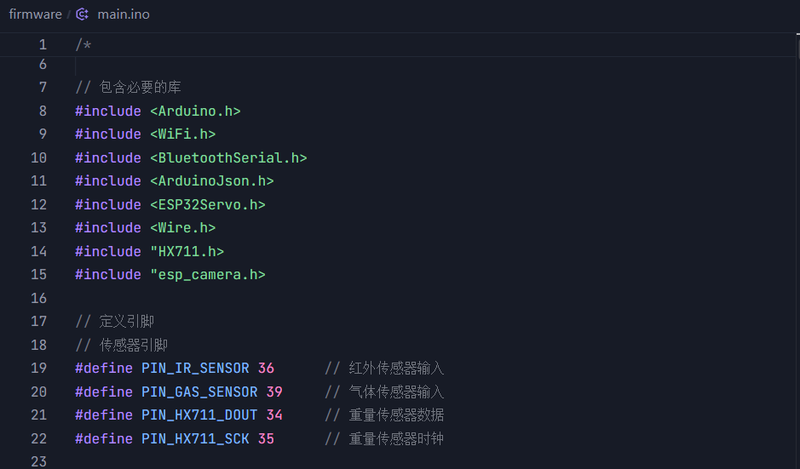Click the "esp_camera.h" include text
The width and height of the screenshot is (800, 469).
tap(208, 275)
